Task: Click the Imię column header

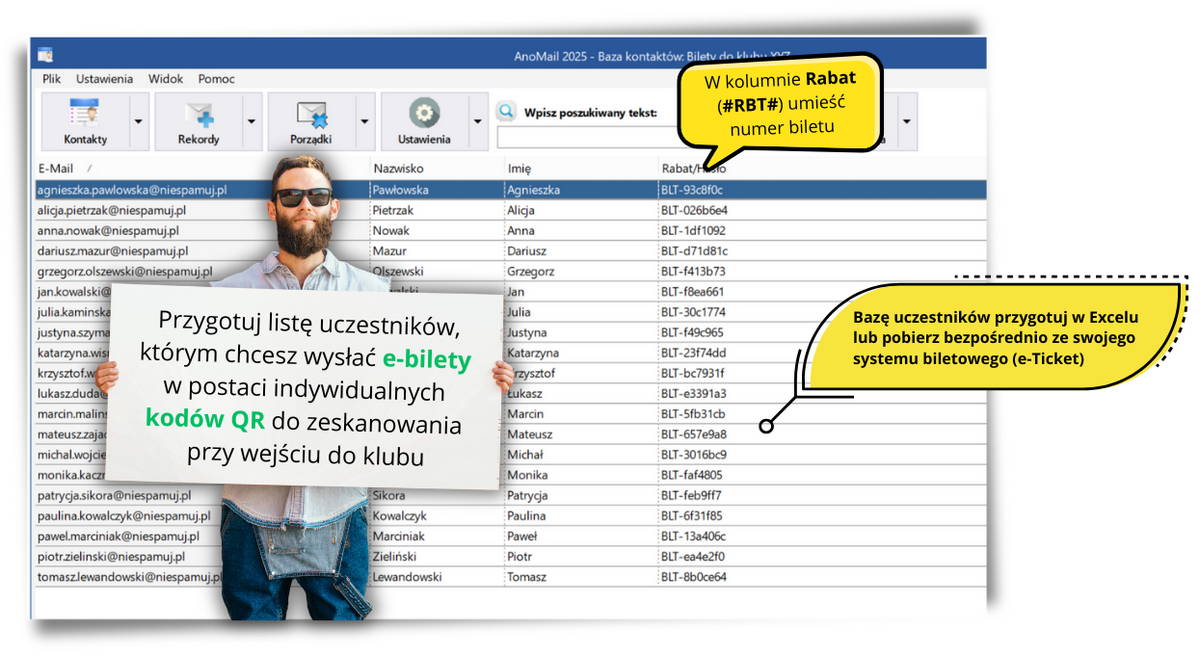Action: [x=581, y=168]
